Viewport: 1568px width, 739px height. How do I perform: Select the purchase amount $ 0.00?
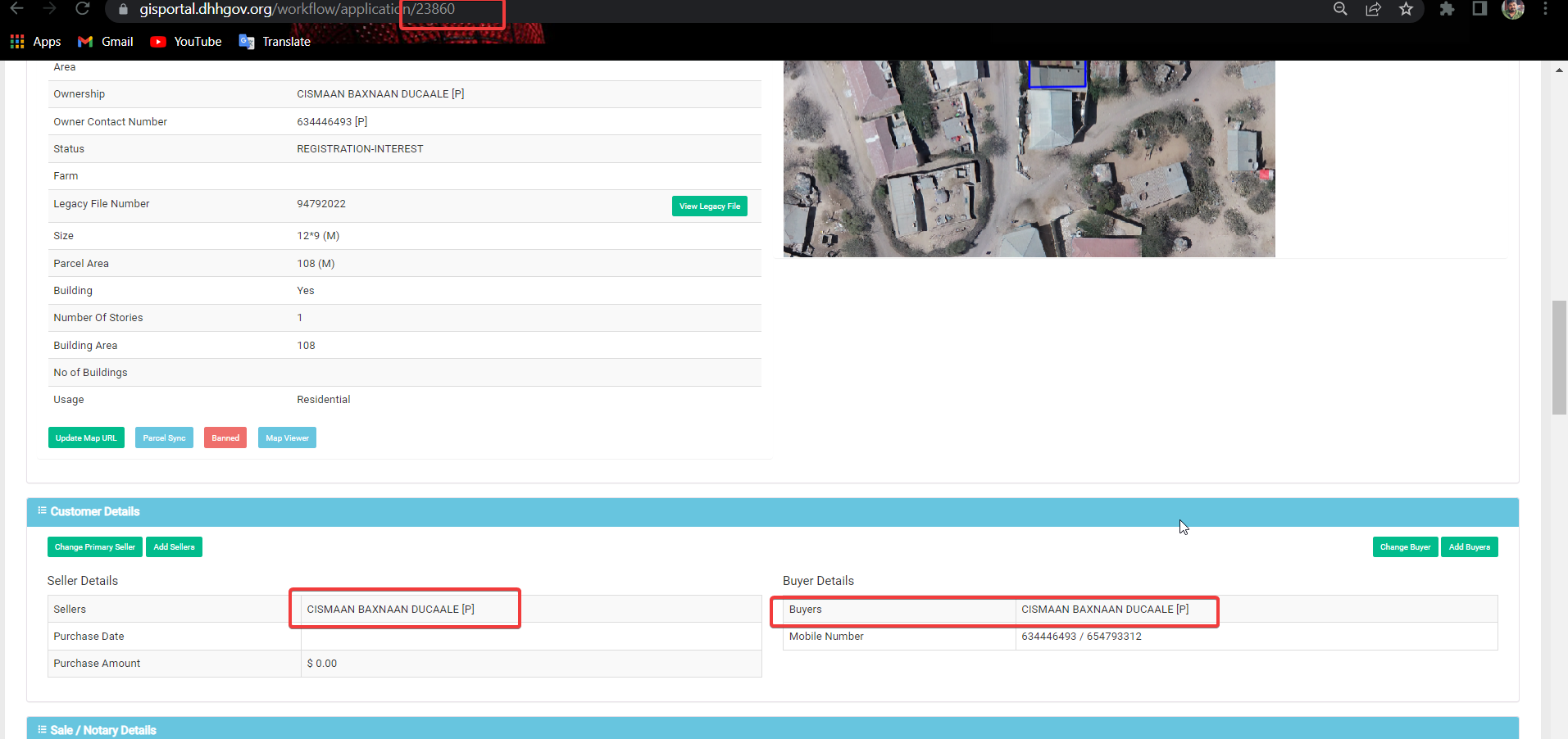(x=322, y=664)
